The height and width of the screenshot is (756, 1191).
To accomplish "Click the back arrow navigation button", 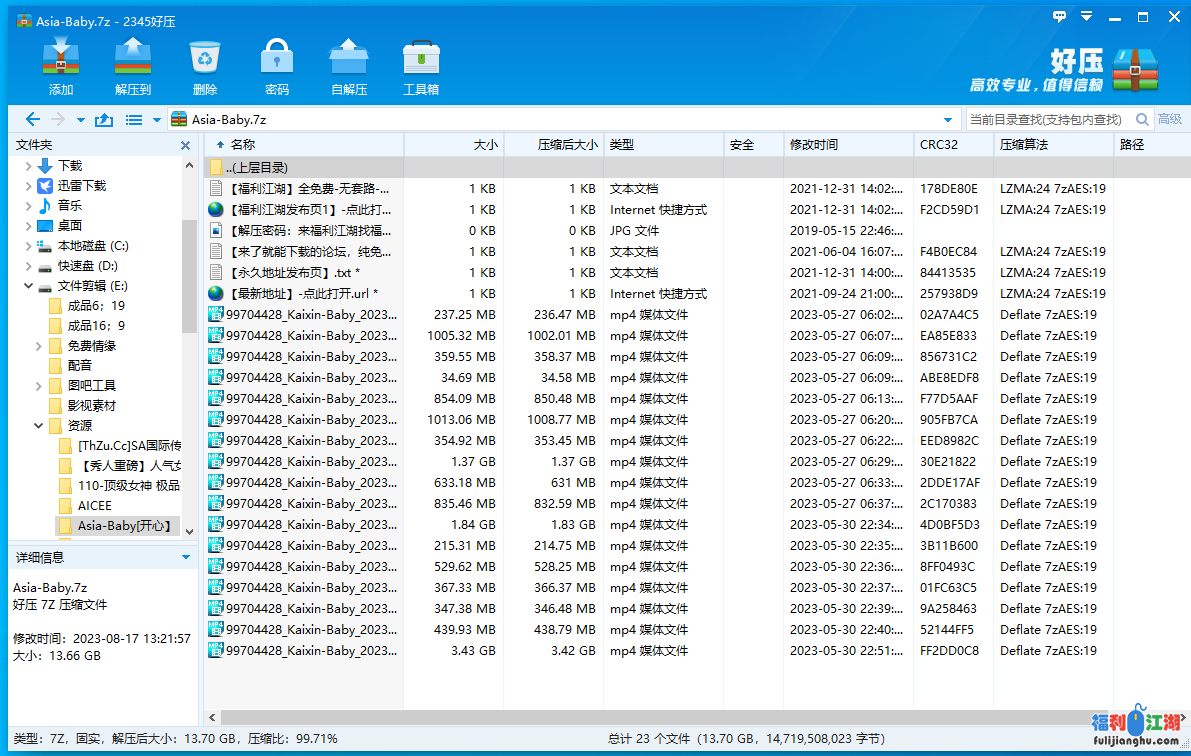I will pyautogui.click(x=32, y=120).
